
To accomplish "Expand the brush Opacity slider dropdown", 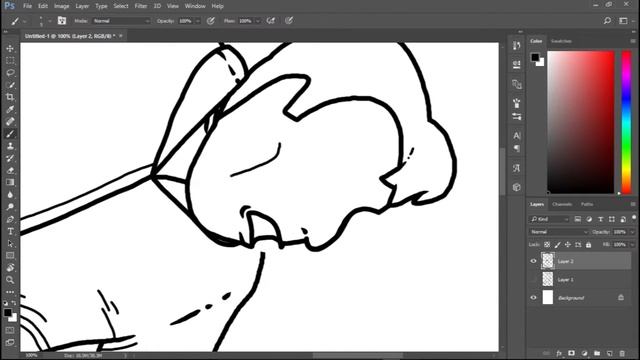I will pyautogui.click(x=198, y=21).
